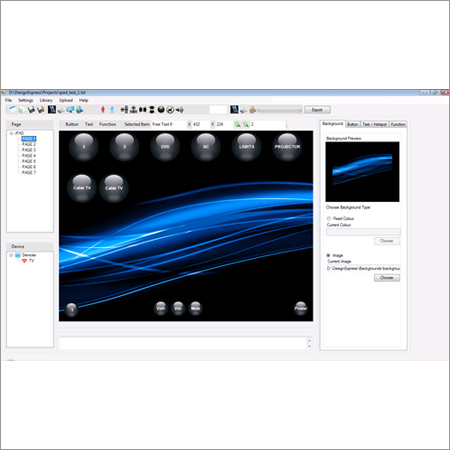Click the blue monitor icon in toolbar

70,109
